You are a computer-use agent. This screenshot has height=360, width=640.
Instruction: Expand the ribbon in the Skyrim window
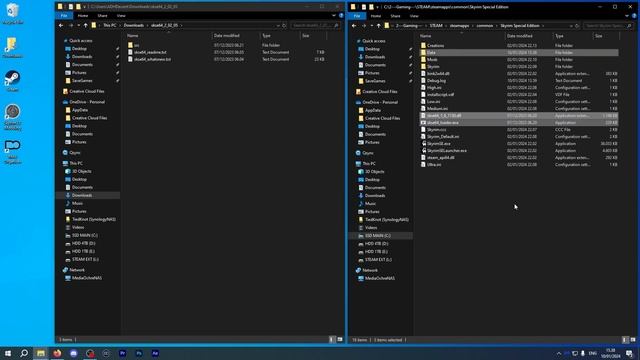[627, 16]
